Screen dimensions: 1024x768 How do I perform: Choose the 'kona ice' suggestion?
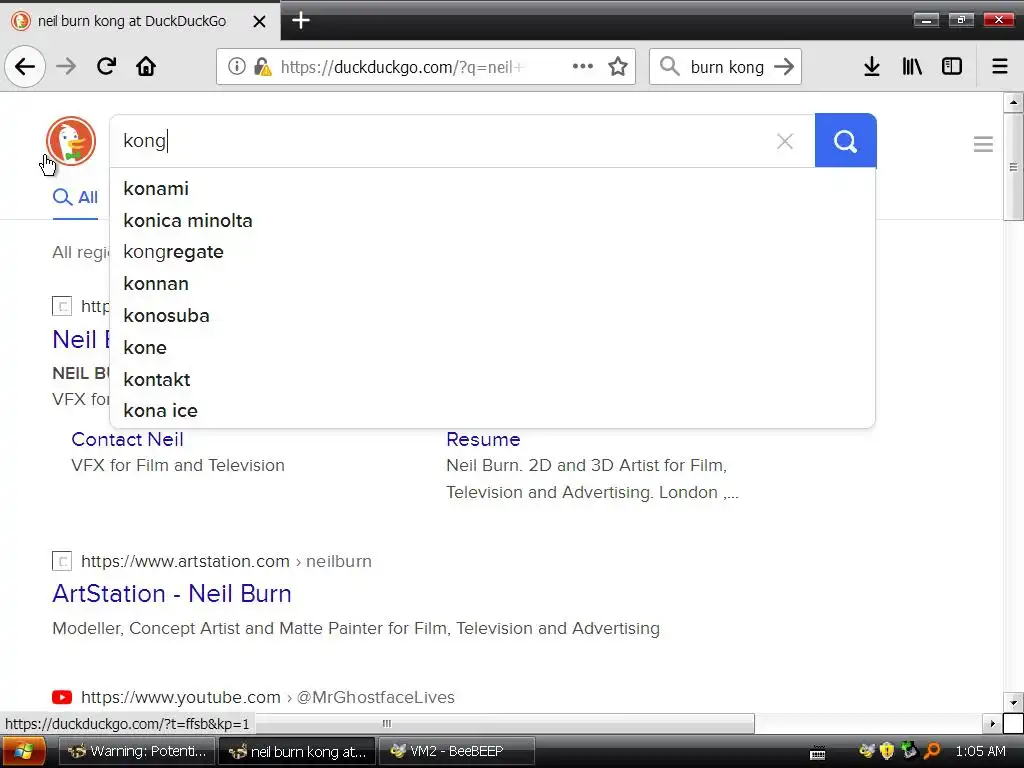pos(493,411)
